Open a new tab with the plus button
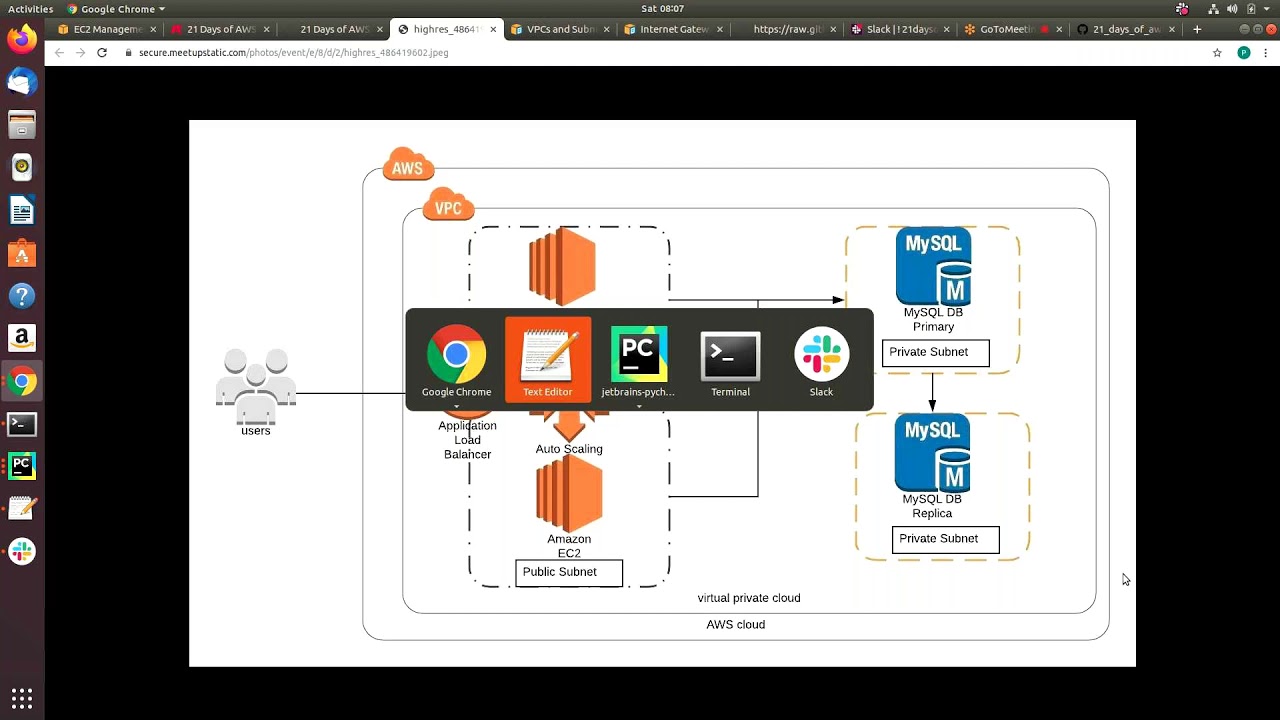Image resolution: width=1280 pixels, height=720 pixels. point(1197,29)
